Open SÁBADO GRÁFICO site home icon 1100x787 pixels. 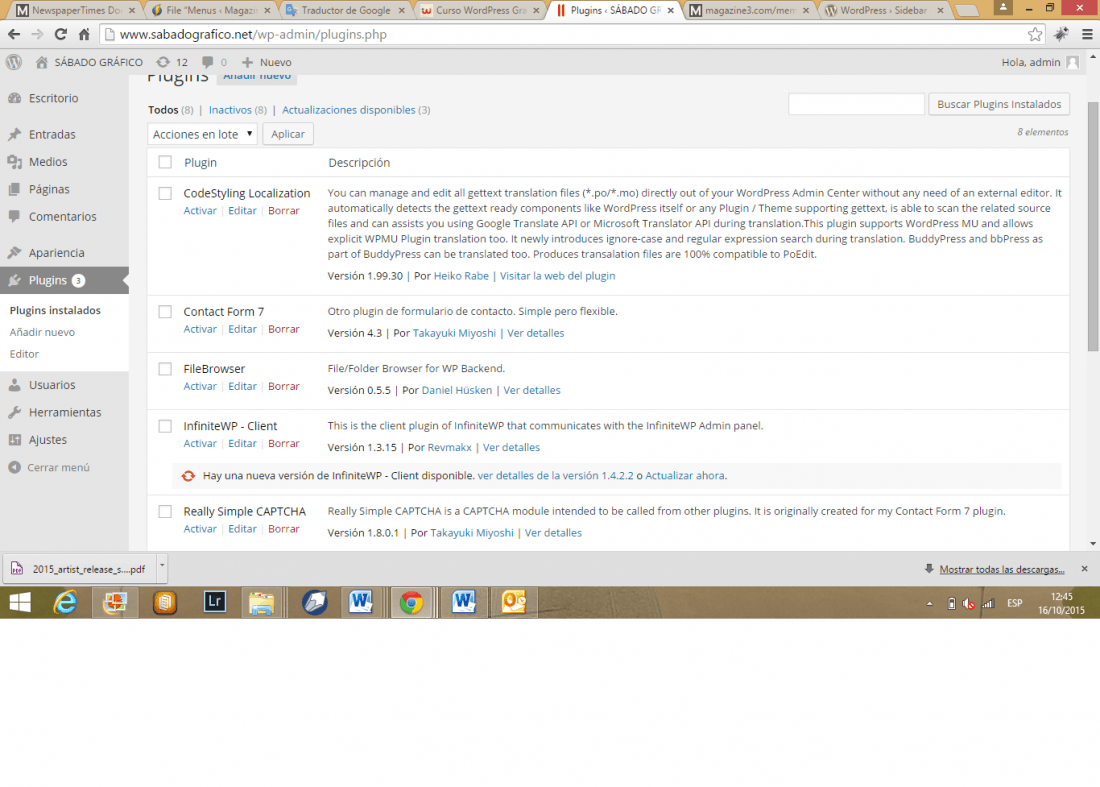[x=42, y=62]
